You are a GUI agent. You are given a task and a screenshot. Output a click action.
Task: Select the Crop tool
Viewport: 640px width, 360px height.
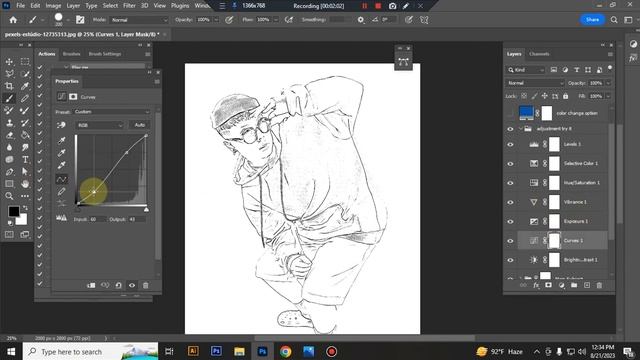[x=9, y=86]
